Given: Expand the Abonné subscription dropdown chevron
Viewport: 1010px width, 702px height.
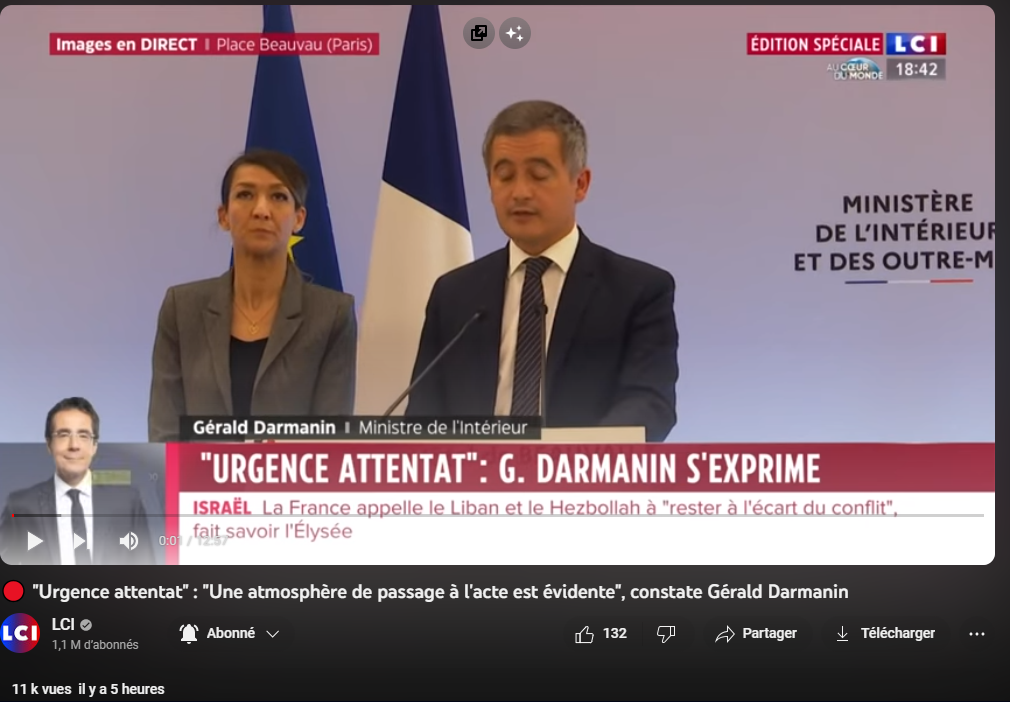Looking at the screenshot, I should click(x=272, y=634).
